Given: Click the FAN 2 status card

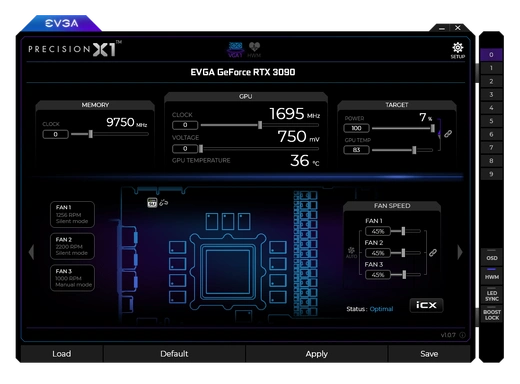Looking at the screenshot, I should [x=72, y=246].
